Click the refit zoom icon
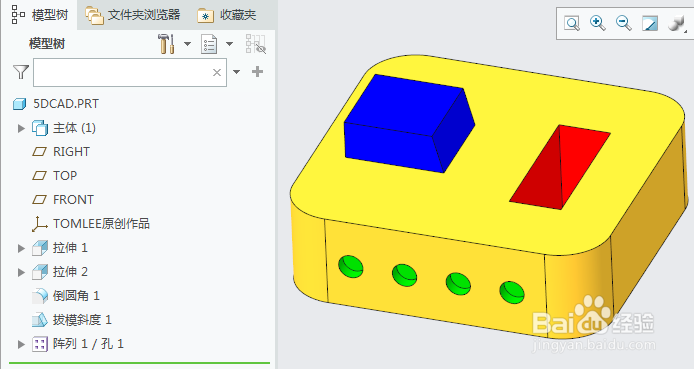 [571, 23]
